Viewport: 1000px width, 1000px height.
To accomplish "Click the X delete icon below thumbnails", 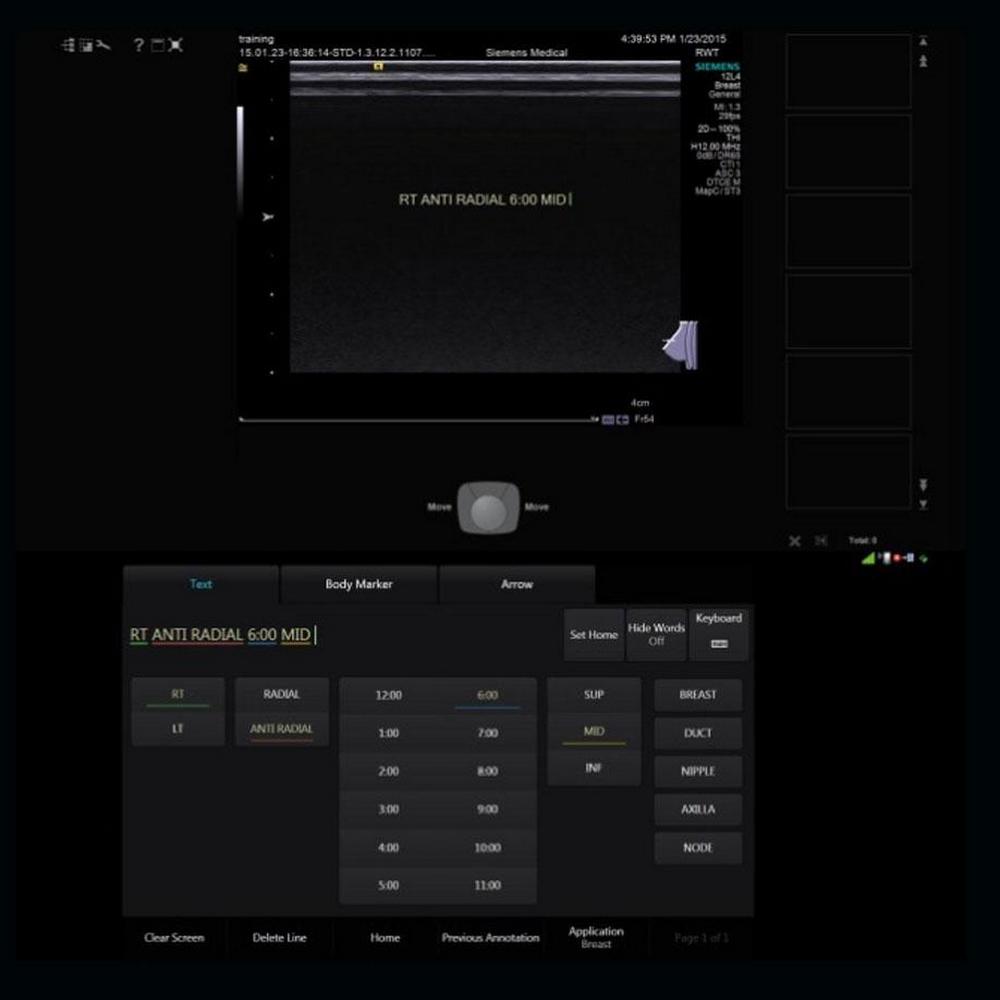I will click(x=794, y=541).
